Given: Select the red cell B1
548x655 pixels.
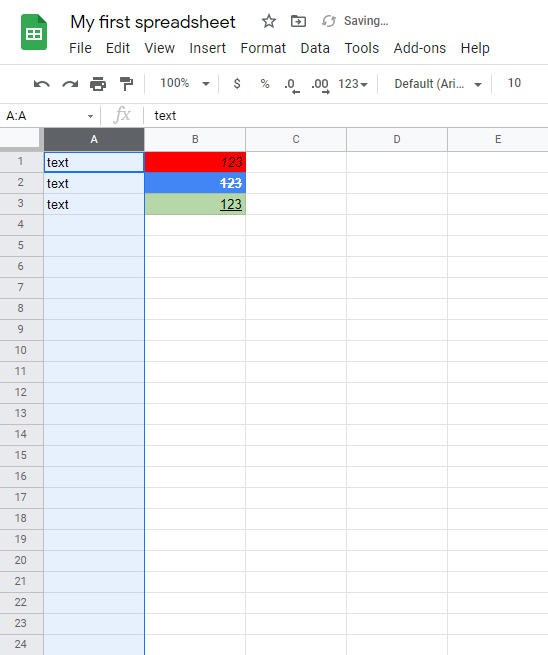Looking at the screenshot, I should point(195,162).
